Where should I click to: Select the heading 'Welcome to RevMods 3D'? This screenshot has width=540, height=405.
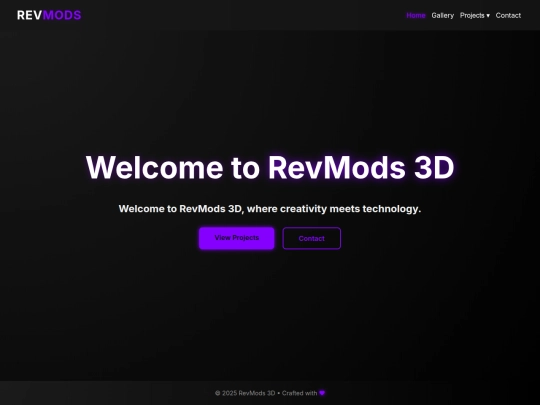270,167
